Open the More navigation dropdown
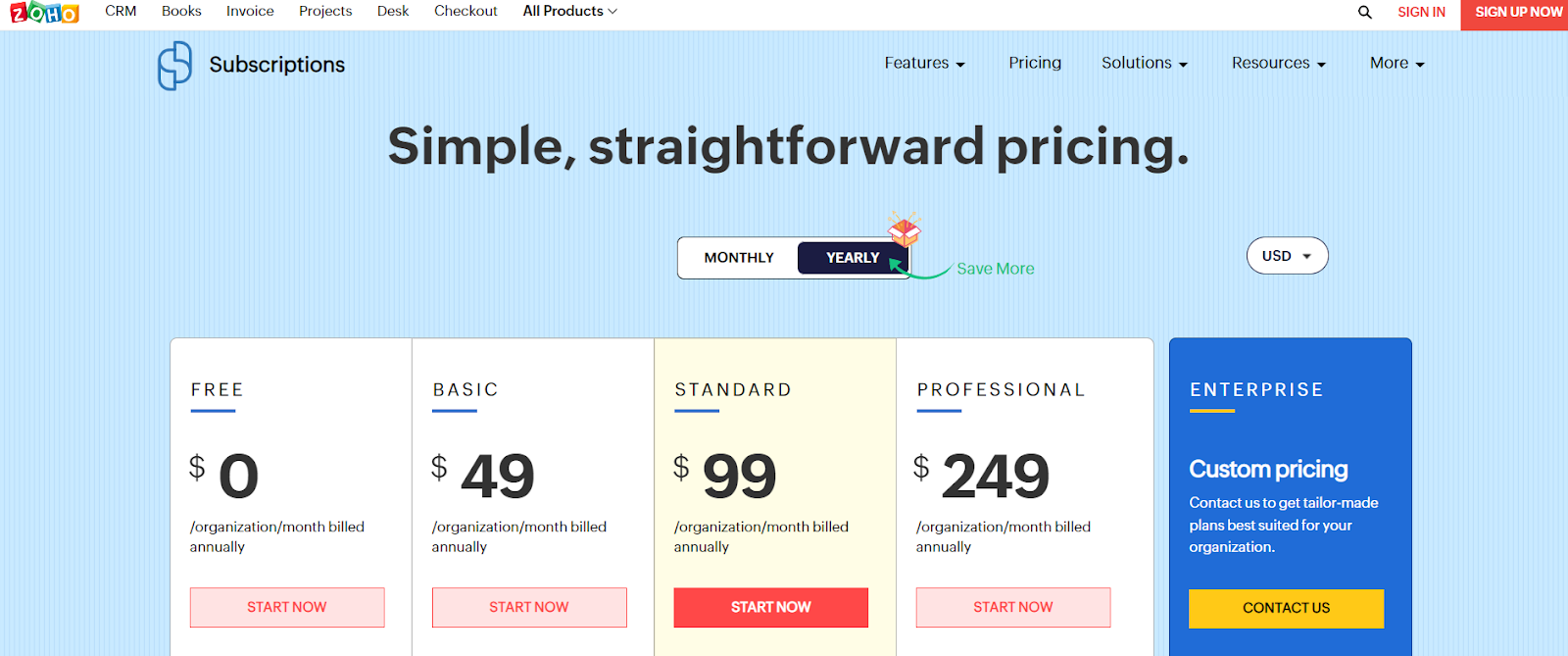Viewport: 1568px width, 656px height. point(1396,63)
